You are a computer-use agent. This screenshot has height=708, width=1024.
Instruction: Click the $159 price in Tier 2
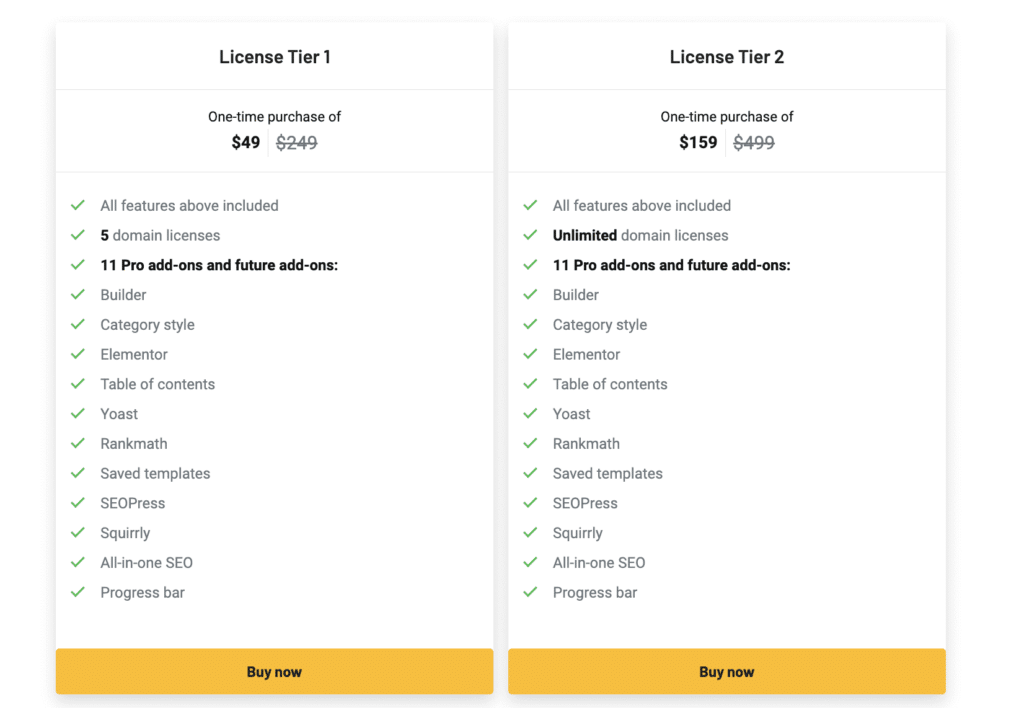click(x=698, y=143)
